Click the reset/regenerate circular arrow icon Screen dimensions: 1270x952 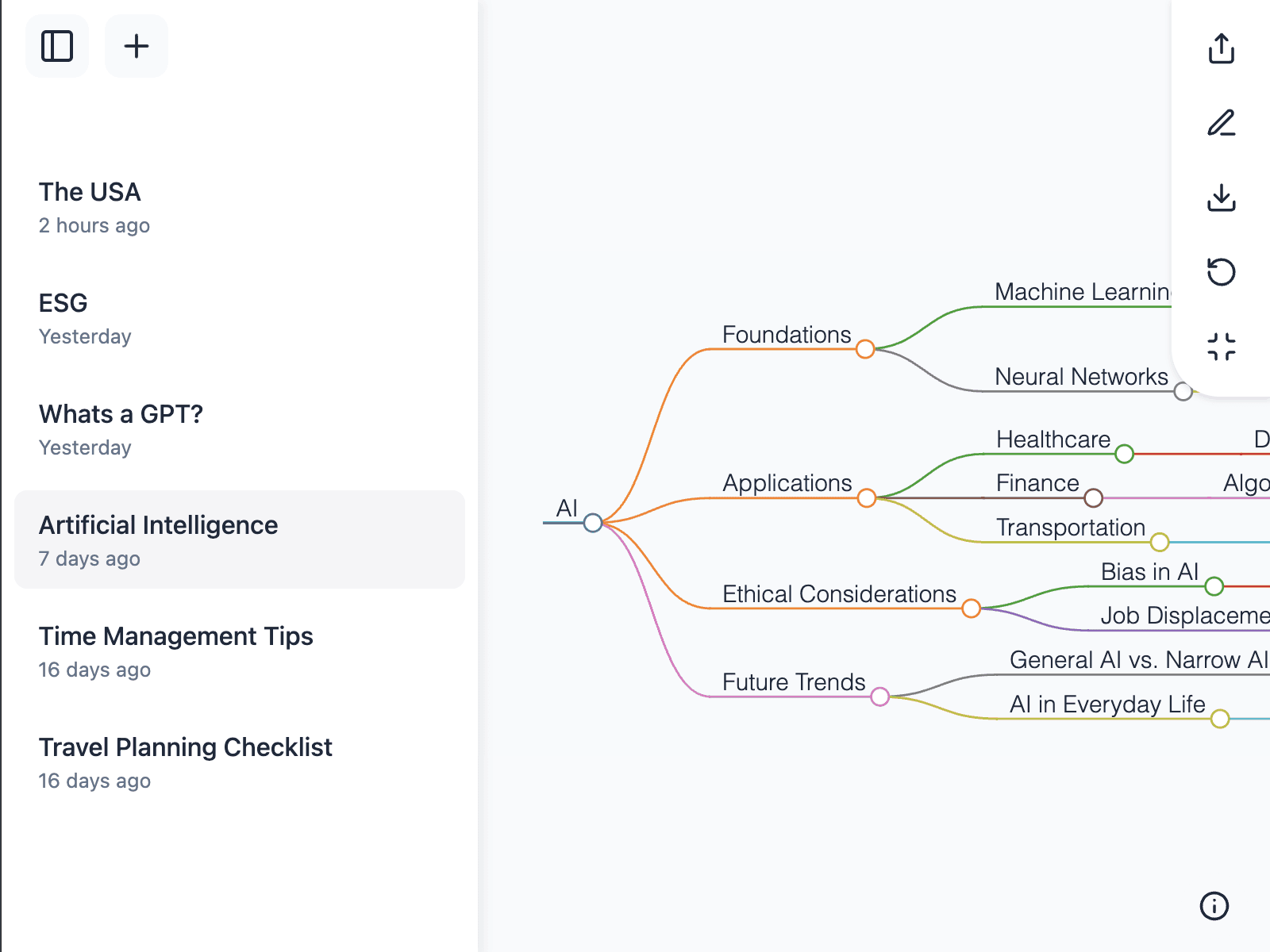(1221, 272)
